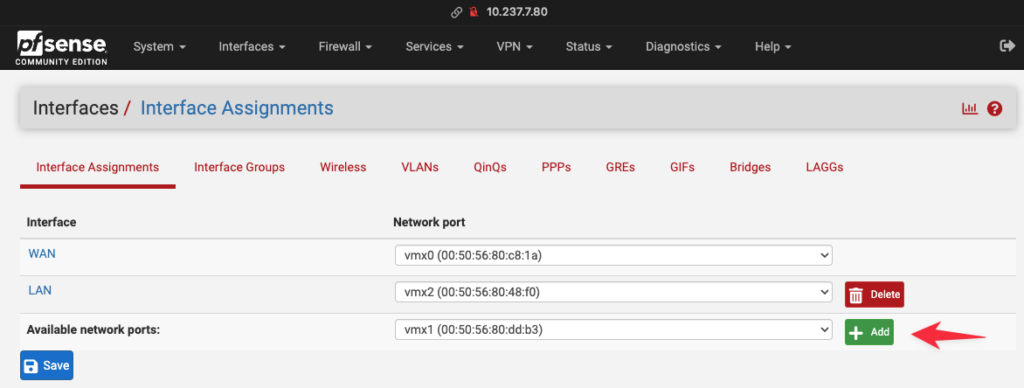
Task: Click the Interfaces breadcrumb text
Action: (76, 108)
